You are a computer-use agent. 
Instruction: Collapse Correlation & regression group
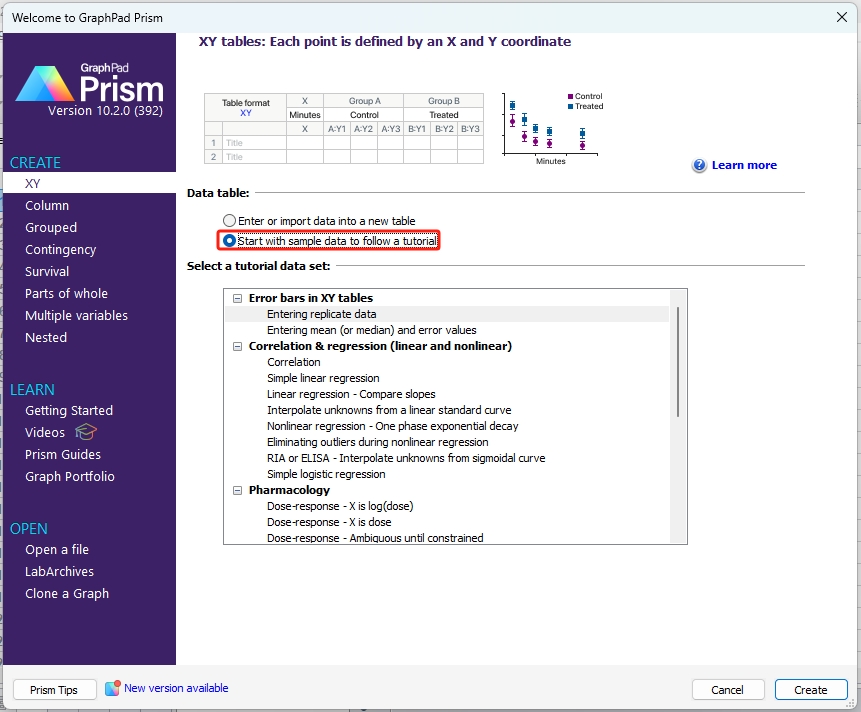[x=237, y=346]
